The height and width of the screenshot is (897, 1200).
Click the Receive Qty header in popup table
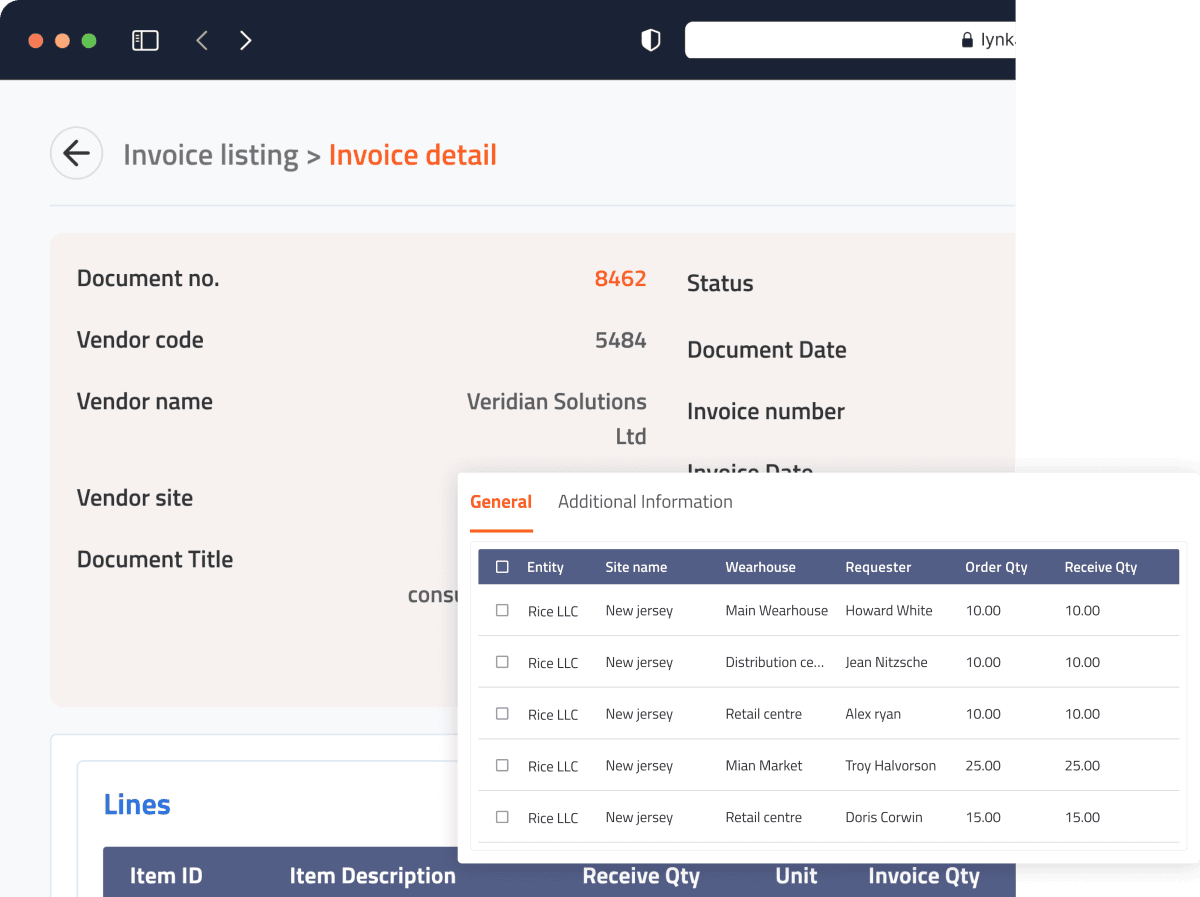click(1101, 567)
